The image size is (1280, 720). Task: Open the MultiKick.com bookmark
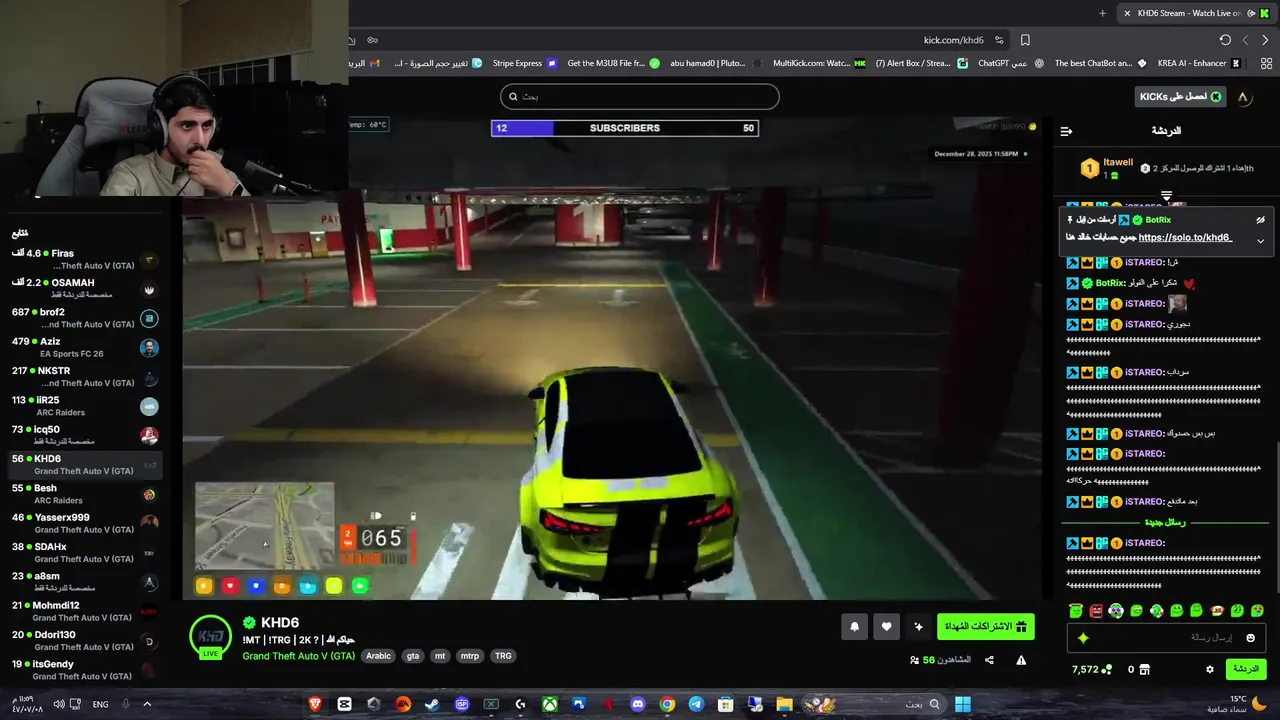(819, 63)
